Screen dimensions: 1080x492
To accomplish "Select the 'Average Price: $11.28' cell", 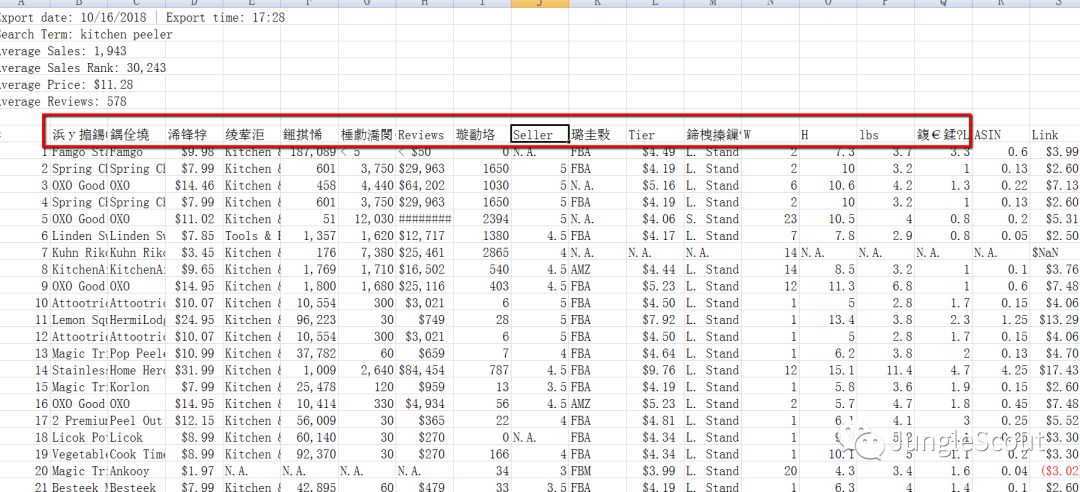I will point(67,85).
